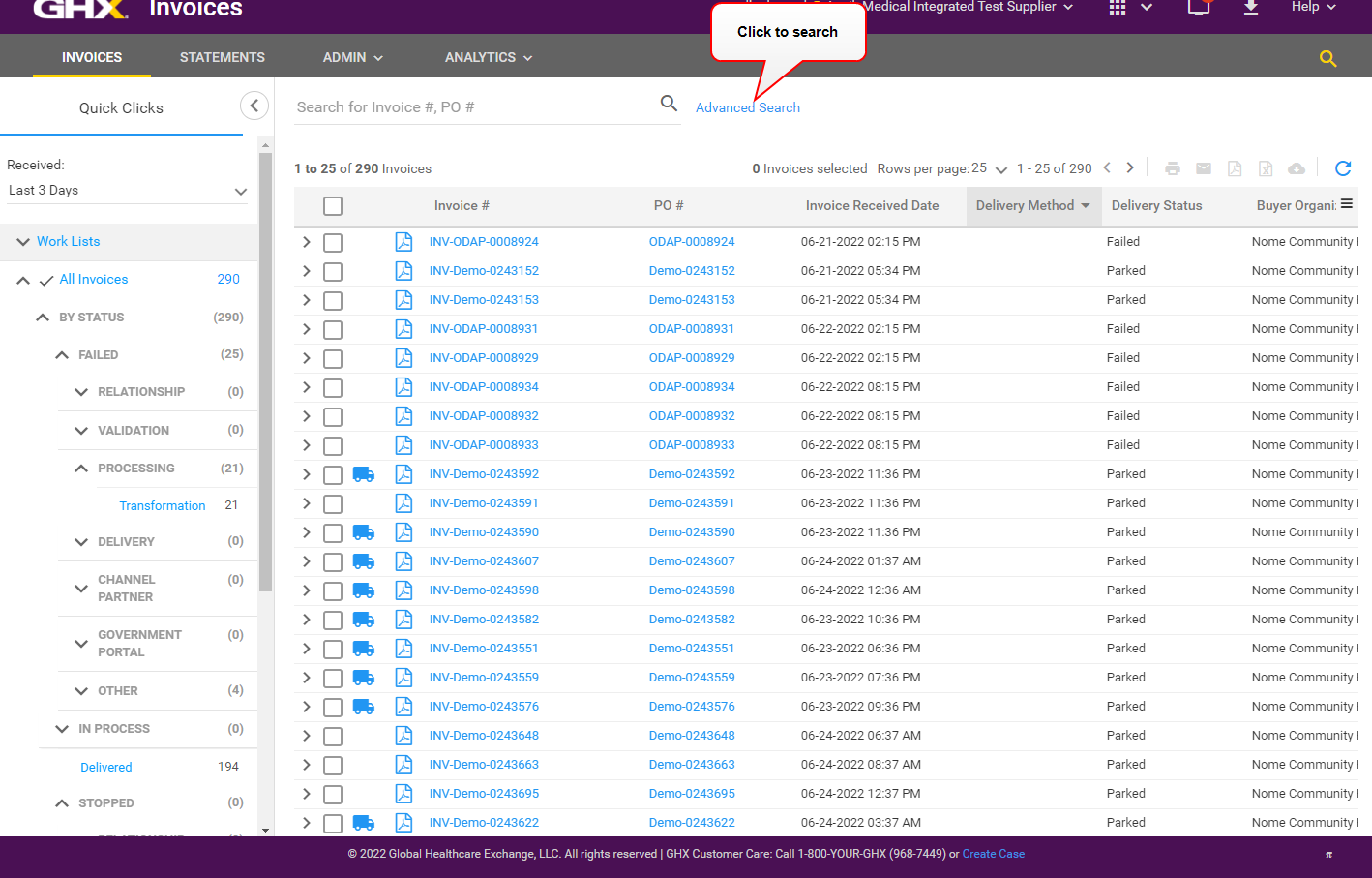Click the print icon in the table toolbar
The image size is (1372, 878).
coord(1173,168)
